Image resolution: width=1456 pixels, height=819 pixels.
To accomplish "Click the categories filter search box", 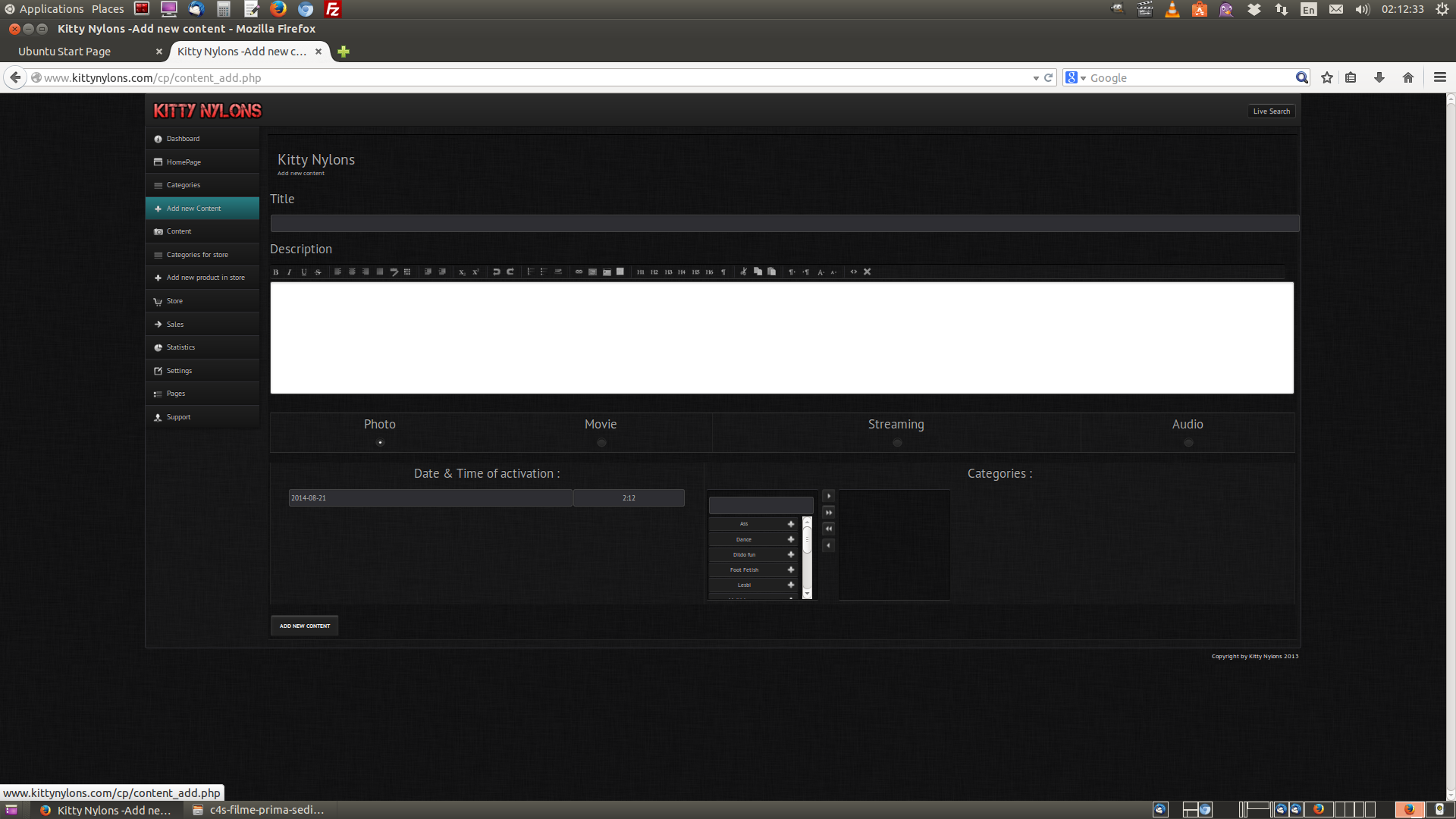I will click(x=761, y=505).
